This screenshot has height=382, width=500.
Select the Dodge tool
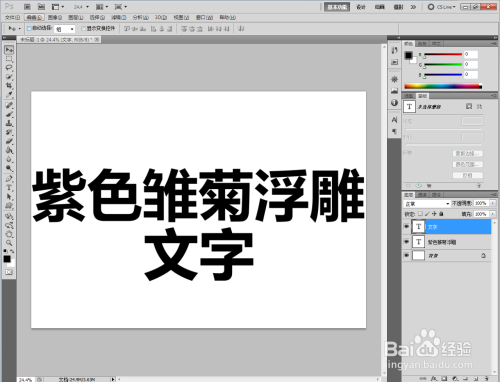(9, 168)
